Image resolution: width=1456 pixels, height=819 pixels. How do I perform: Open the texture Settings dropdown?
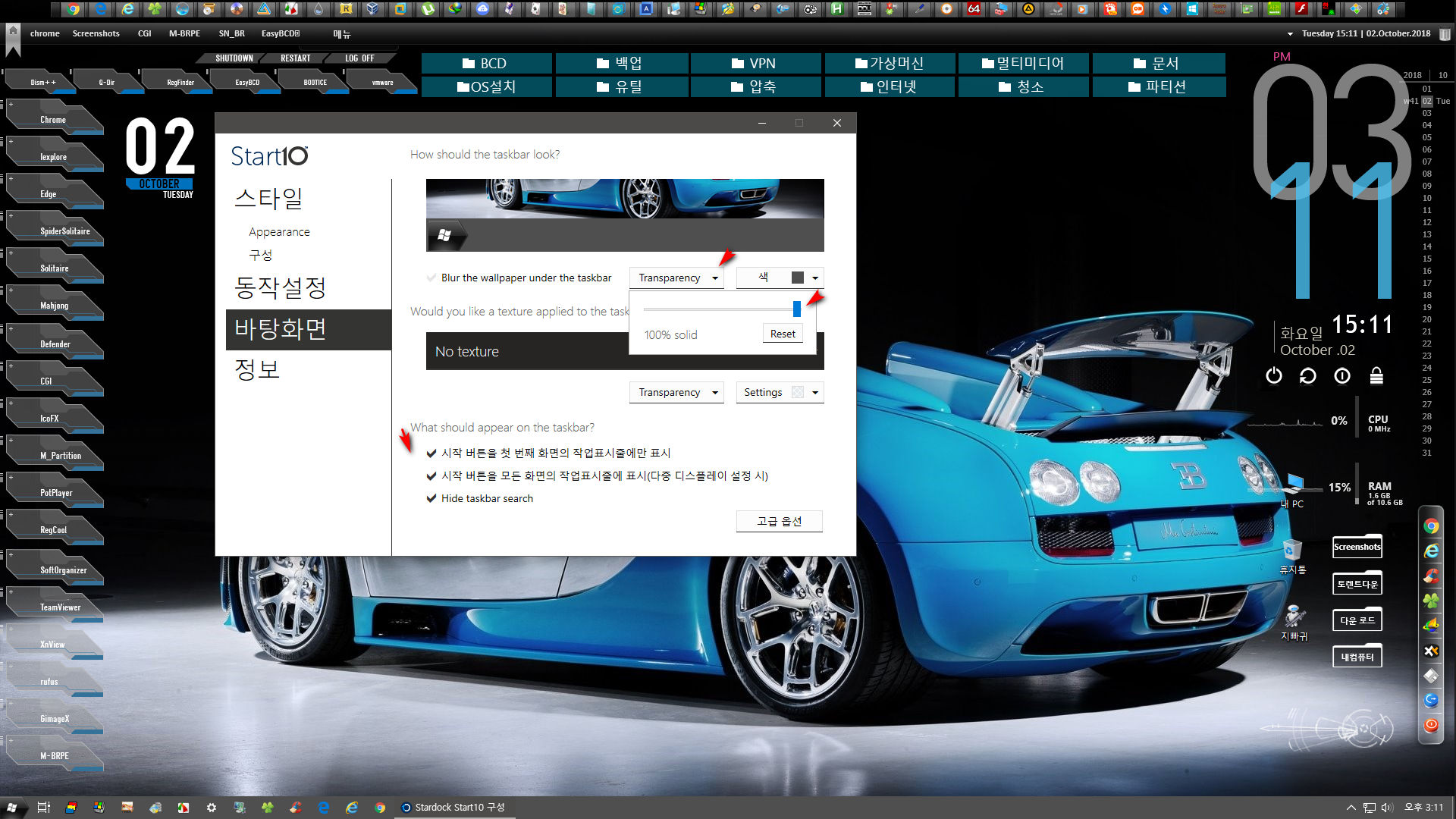(x=780, y=392)
